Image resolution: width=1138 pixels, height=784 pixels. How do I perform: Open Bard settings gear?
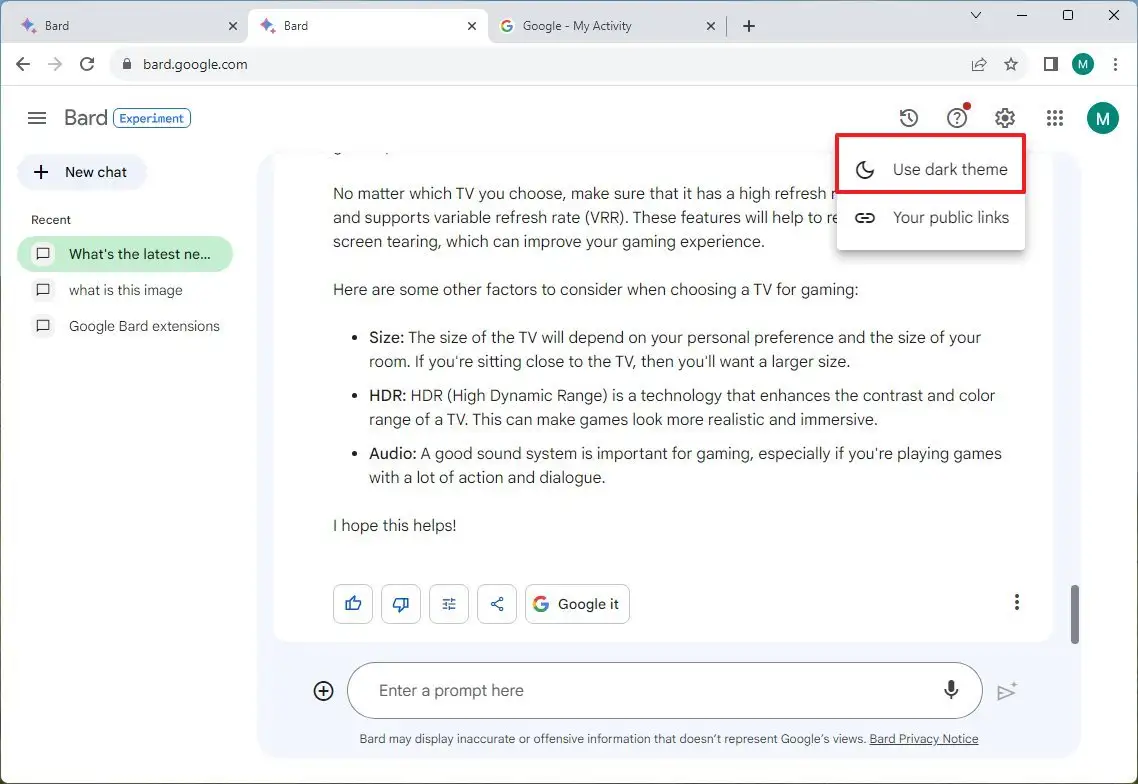click(1004, 117)
